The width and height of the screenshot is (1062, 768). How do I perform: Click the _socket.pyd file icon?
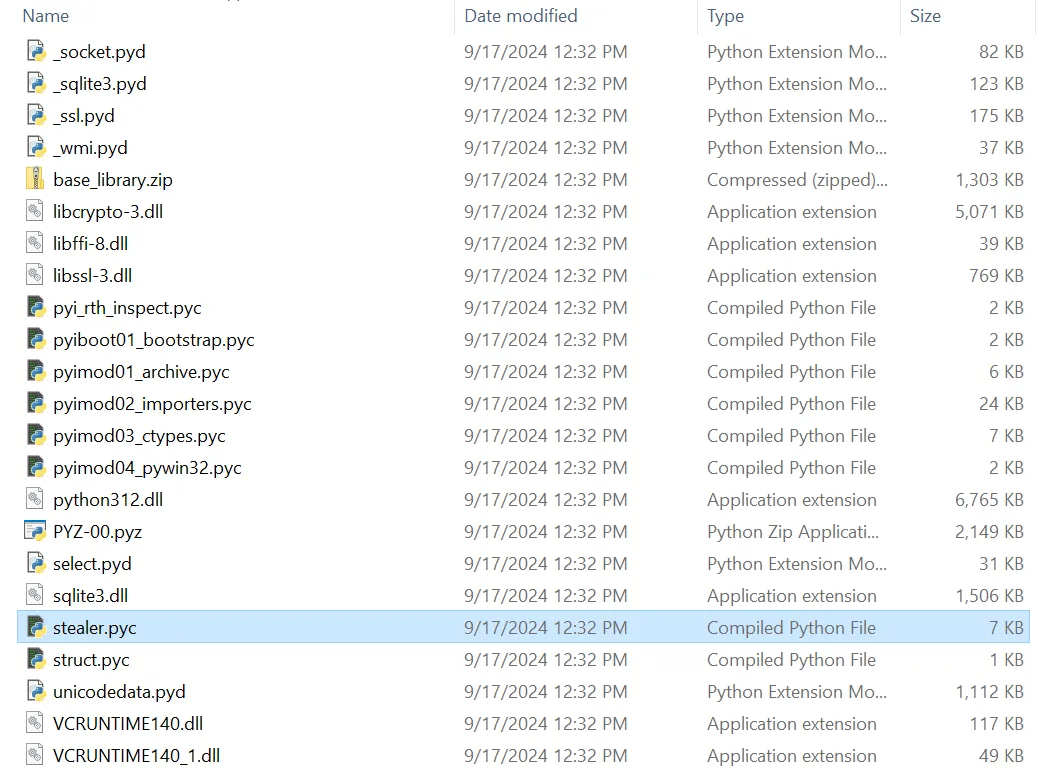point(35,51)
